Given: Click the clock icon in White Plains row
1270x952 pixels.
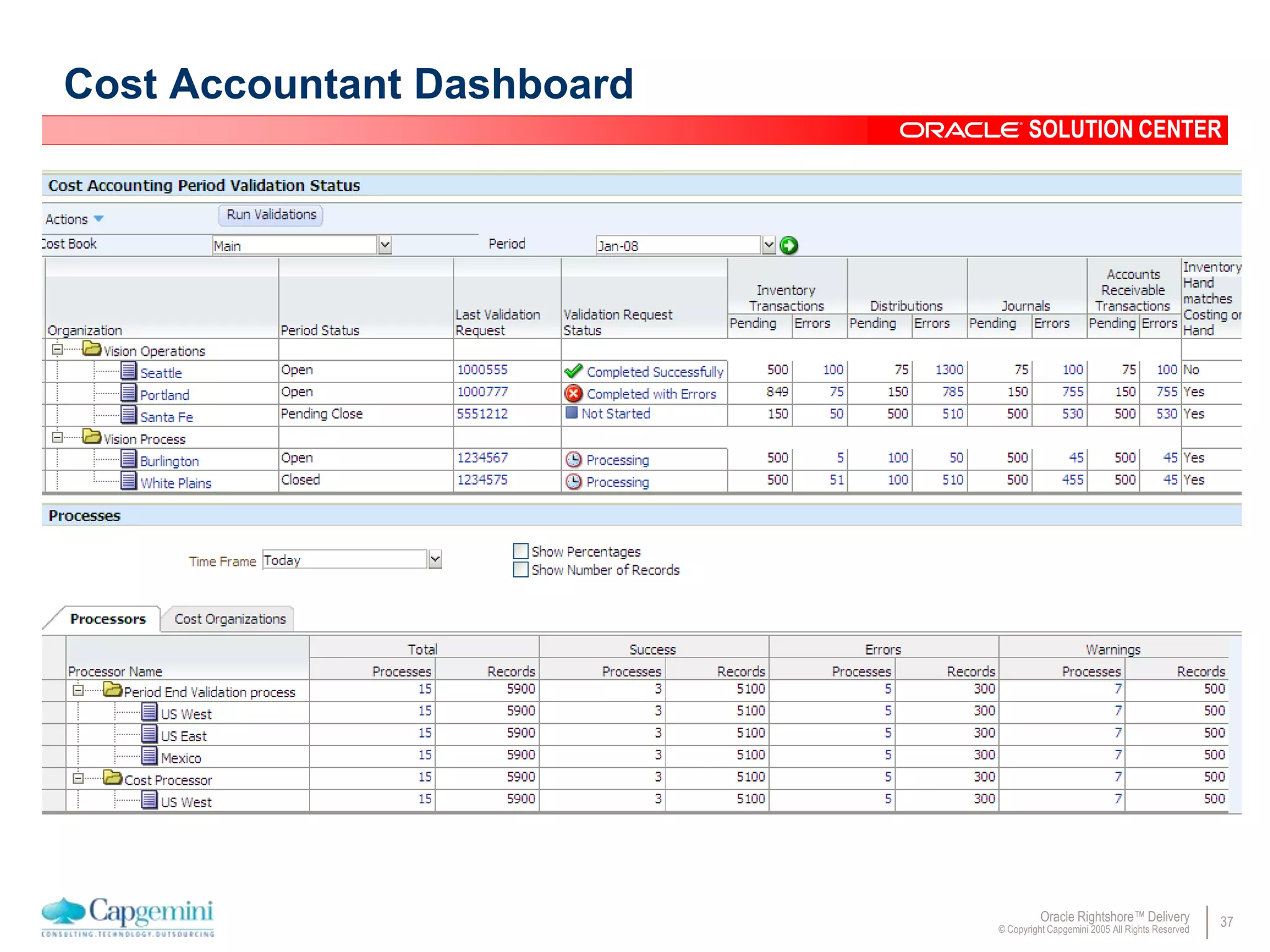Looking at the screenshot, I should click(574, 482).
